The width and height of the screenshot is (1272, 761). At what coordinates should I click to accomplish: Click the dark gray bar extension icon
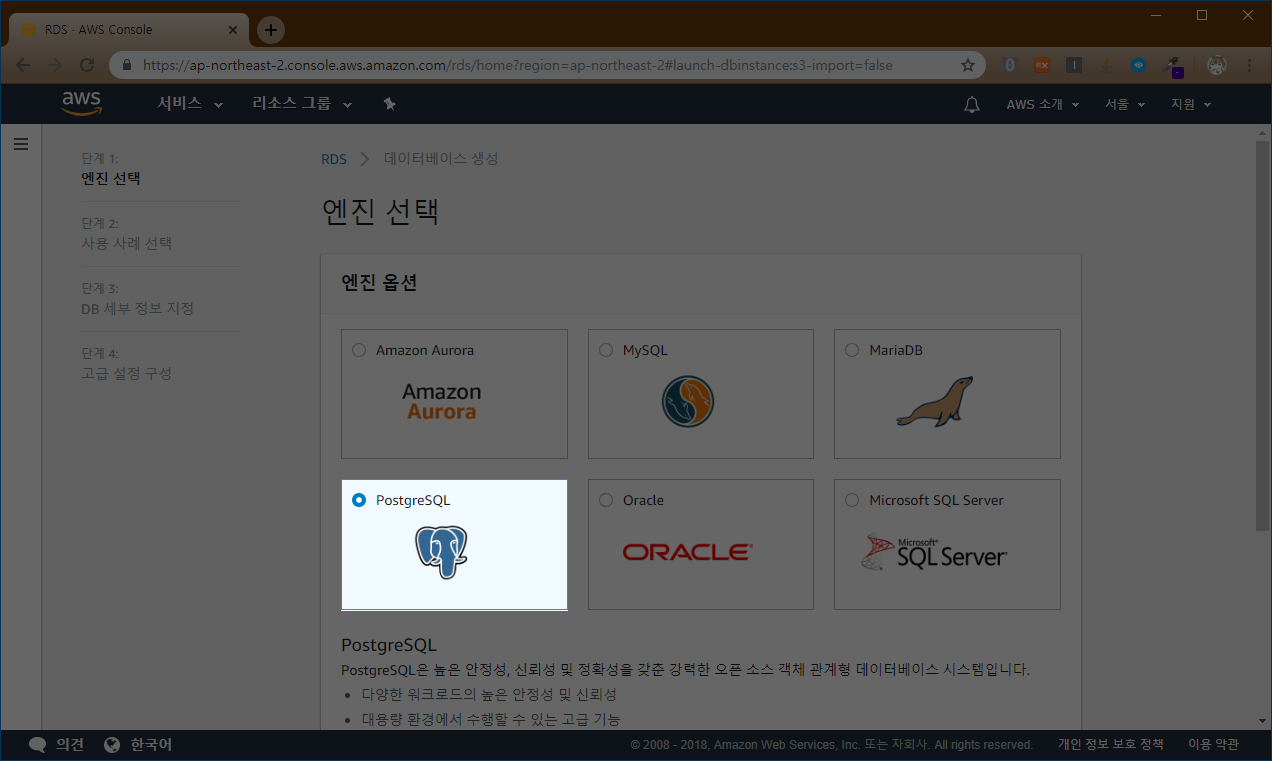pyautogui.click(x=1074, y=65)
